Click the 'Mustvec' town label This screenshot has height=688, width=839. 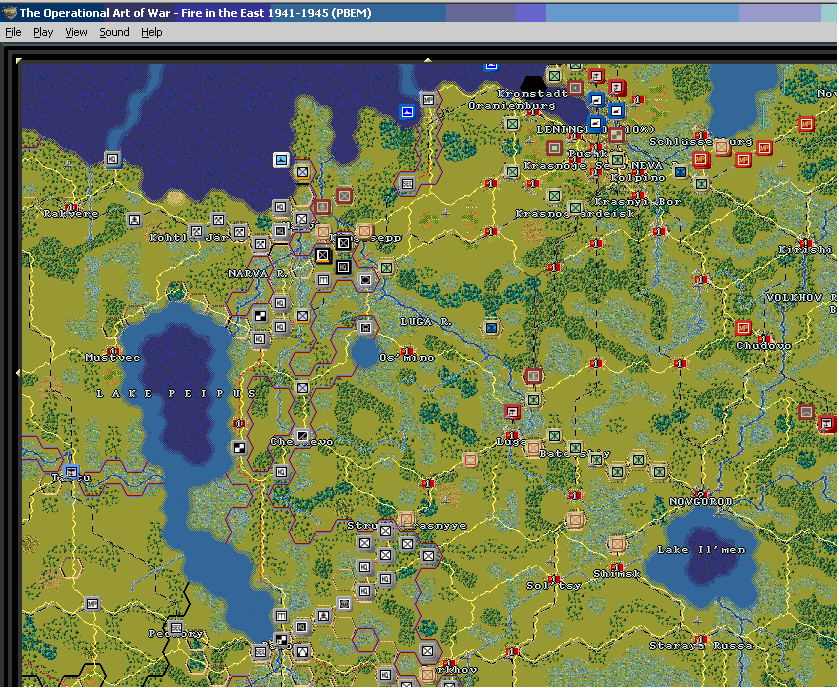click(x=113, y=357)
